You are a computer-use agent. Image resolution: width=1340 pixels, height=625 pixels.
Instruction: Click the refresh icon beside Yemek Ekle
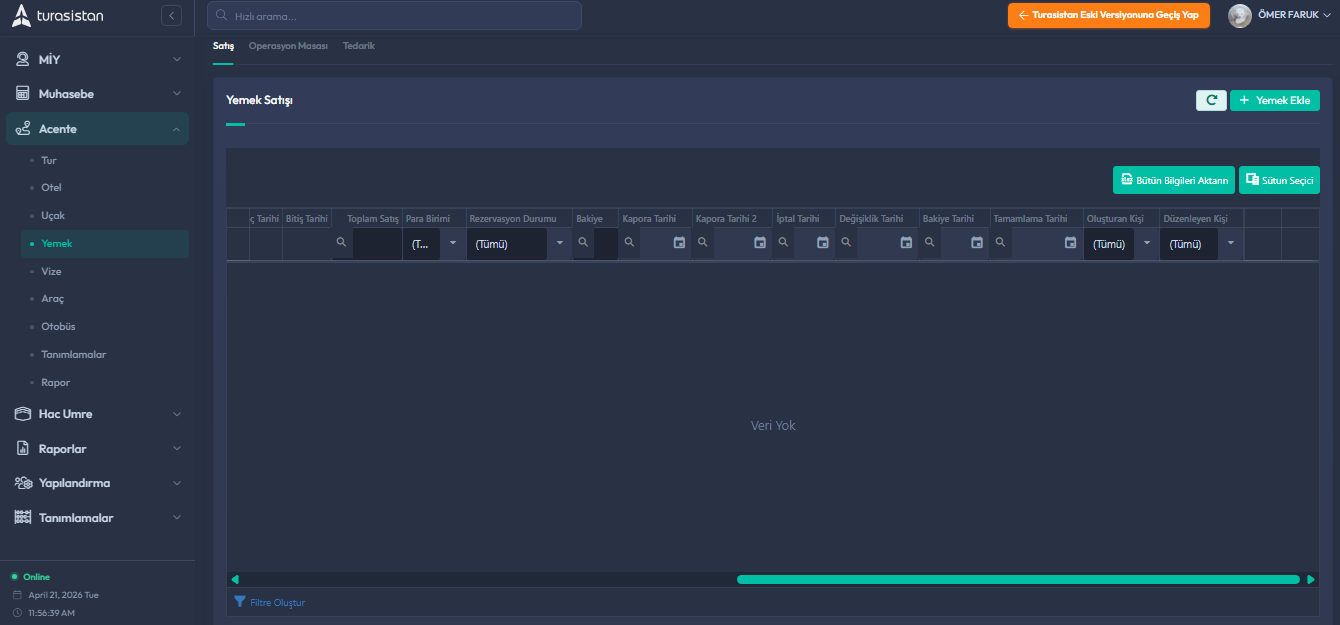1211,100
